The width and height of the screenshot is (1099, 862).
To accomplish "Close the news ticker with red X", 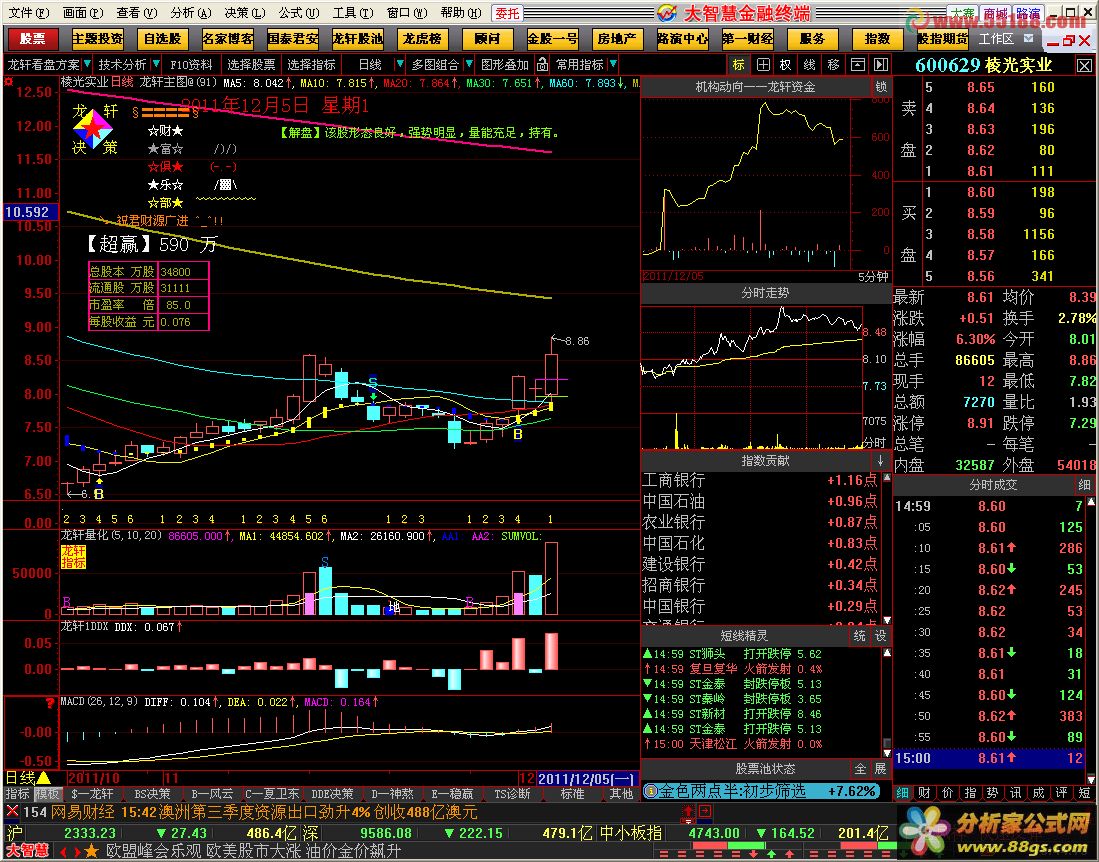I will tap(12, 812).
